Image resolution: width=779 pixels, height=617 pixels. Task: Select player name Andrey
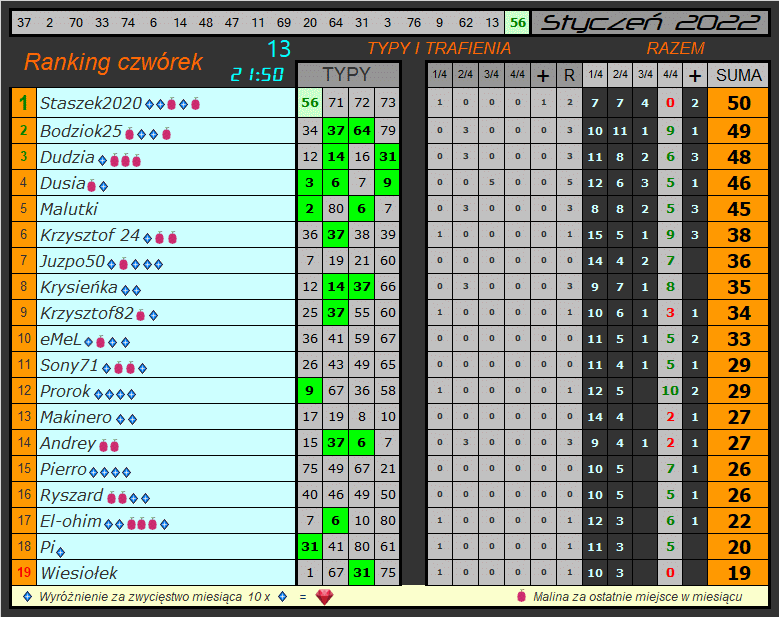(68, 443)
